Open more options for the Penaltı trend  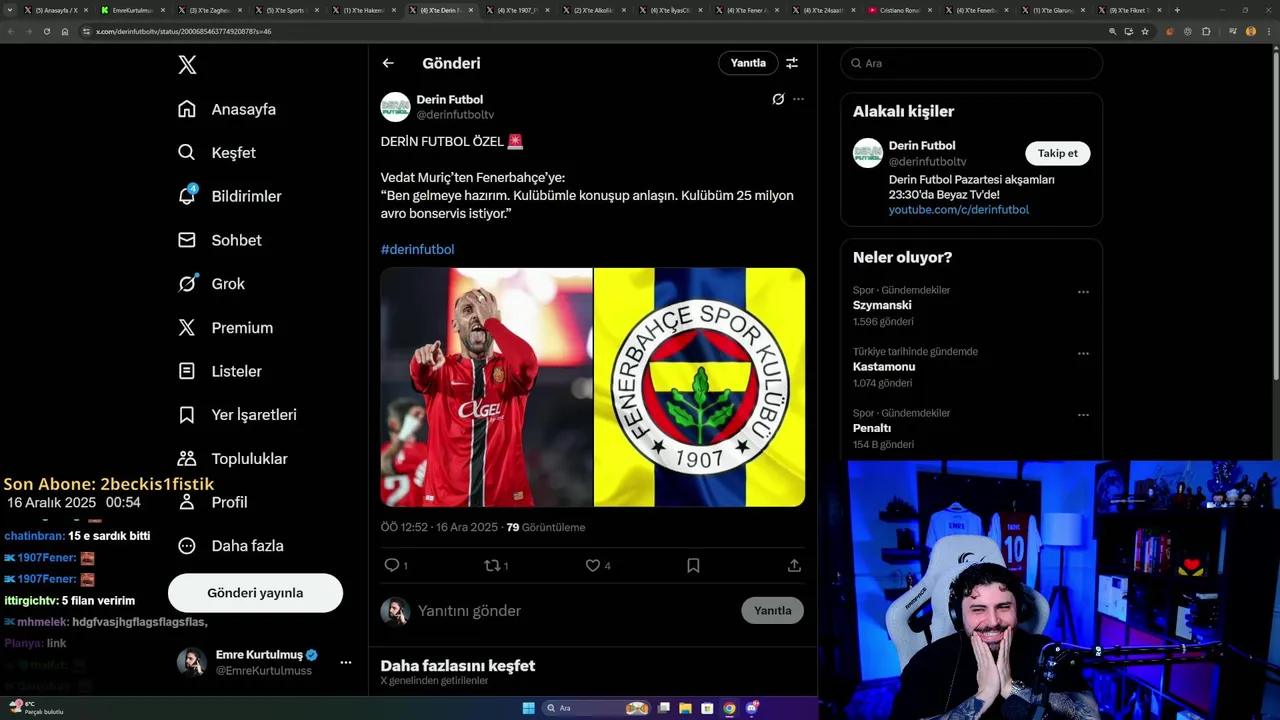click(1083, 415)
